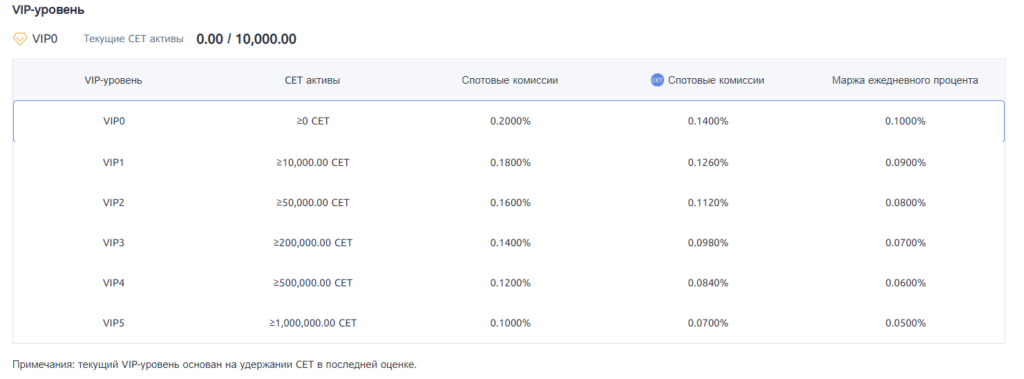
Task: Click the VIP-уровень section heading
Action: click(x=48, y=10)
